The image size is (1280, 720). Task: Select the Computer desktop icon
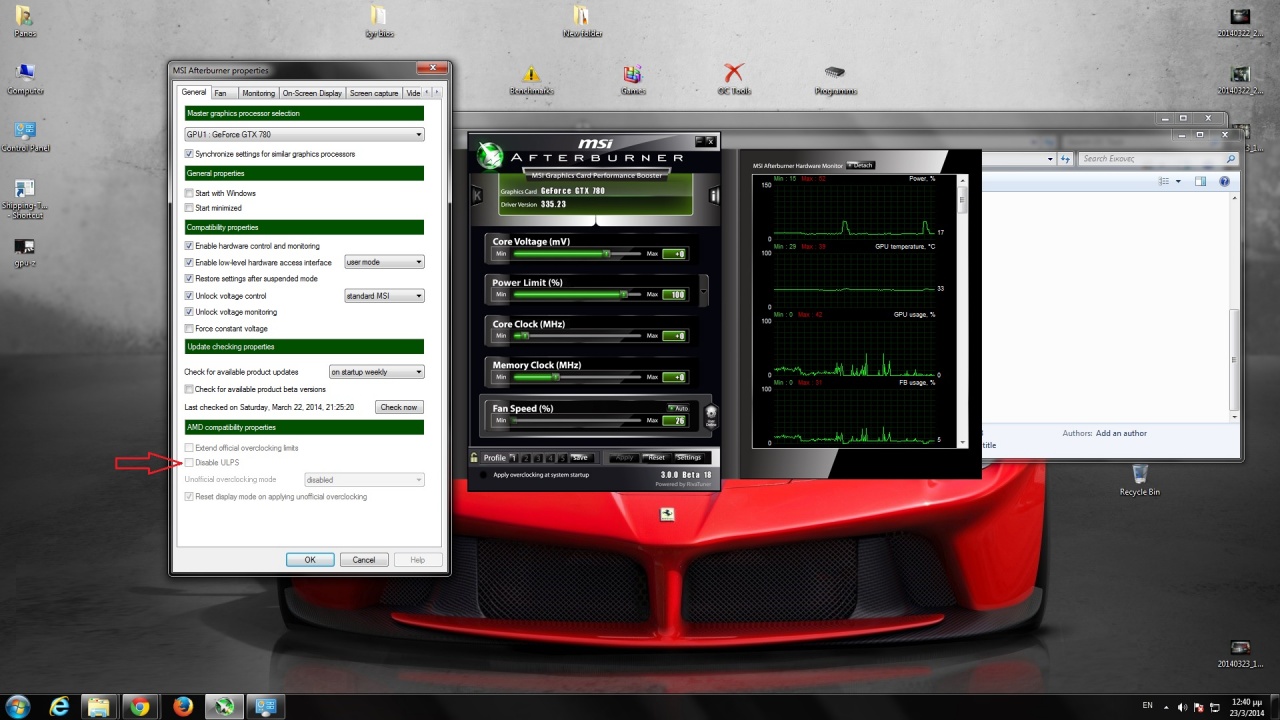(25, 79)
